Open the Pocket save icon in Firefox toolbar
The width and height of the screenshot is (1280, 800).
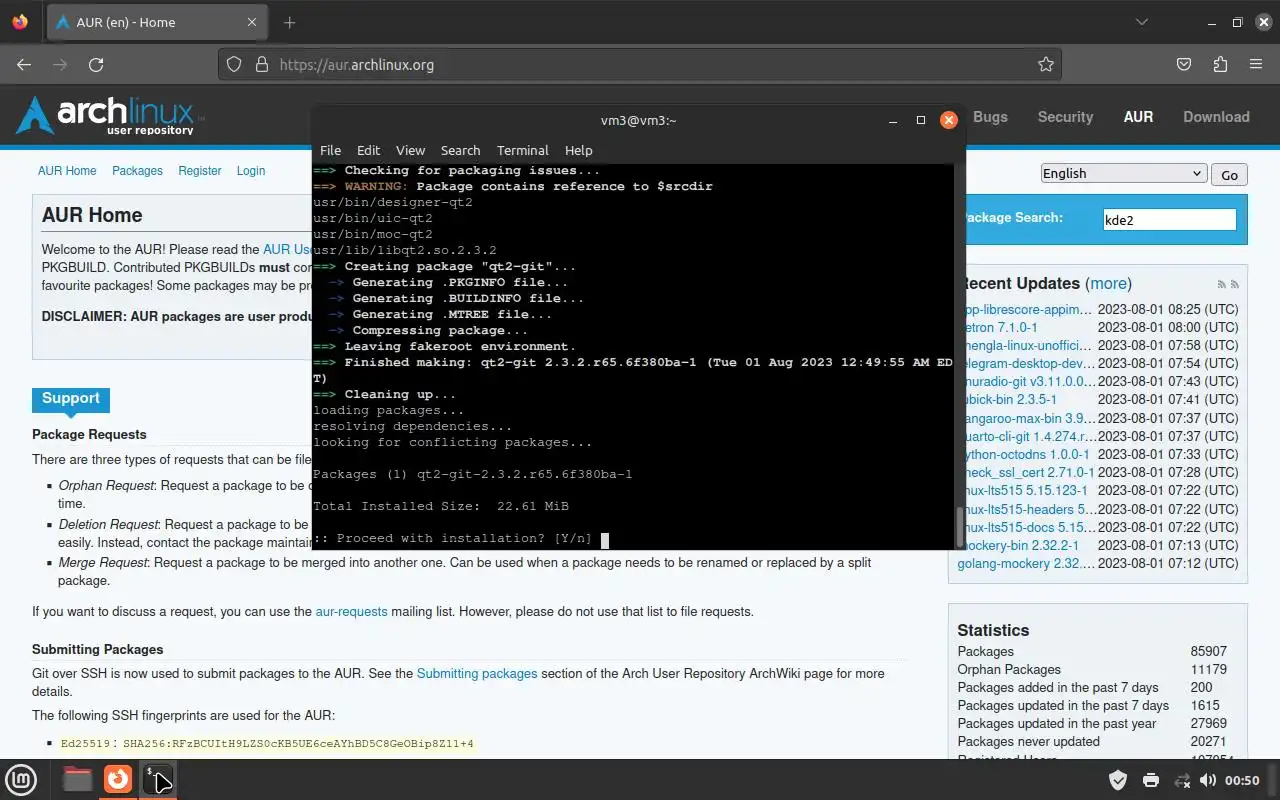click(x=1184, y=64)
